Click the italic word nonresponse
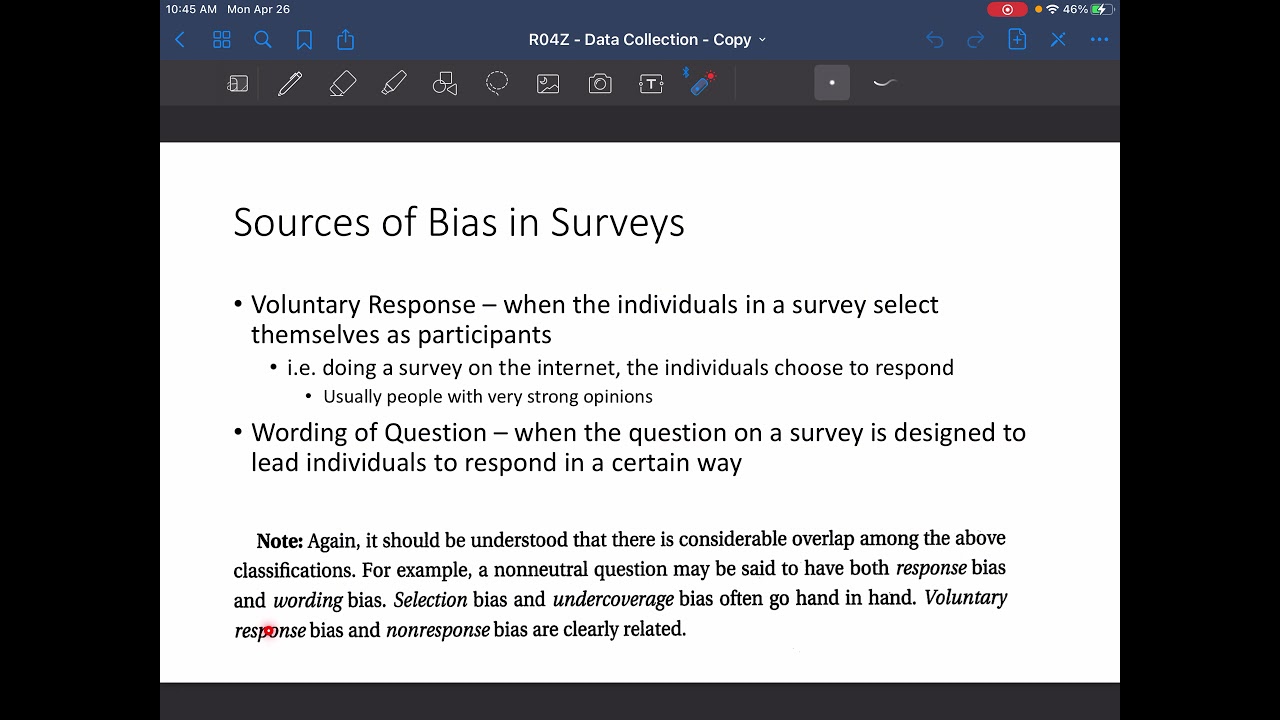Image resolution: width=1280 pixels, height=720 pixels. [438, 630]
